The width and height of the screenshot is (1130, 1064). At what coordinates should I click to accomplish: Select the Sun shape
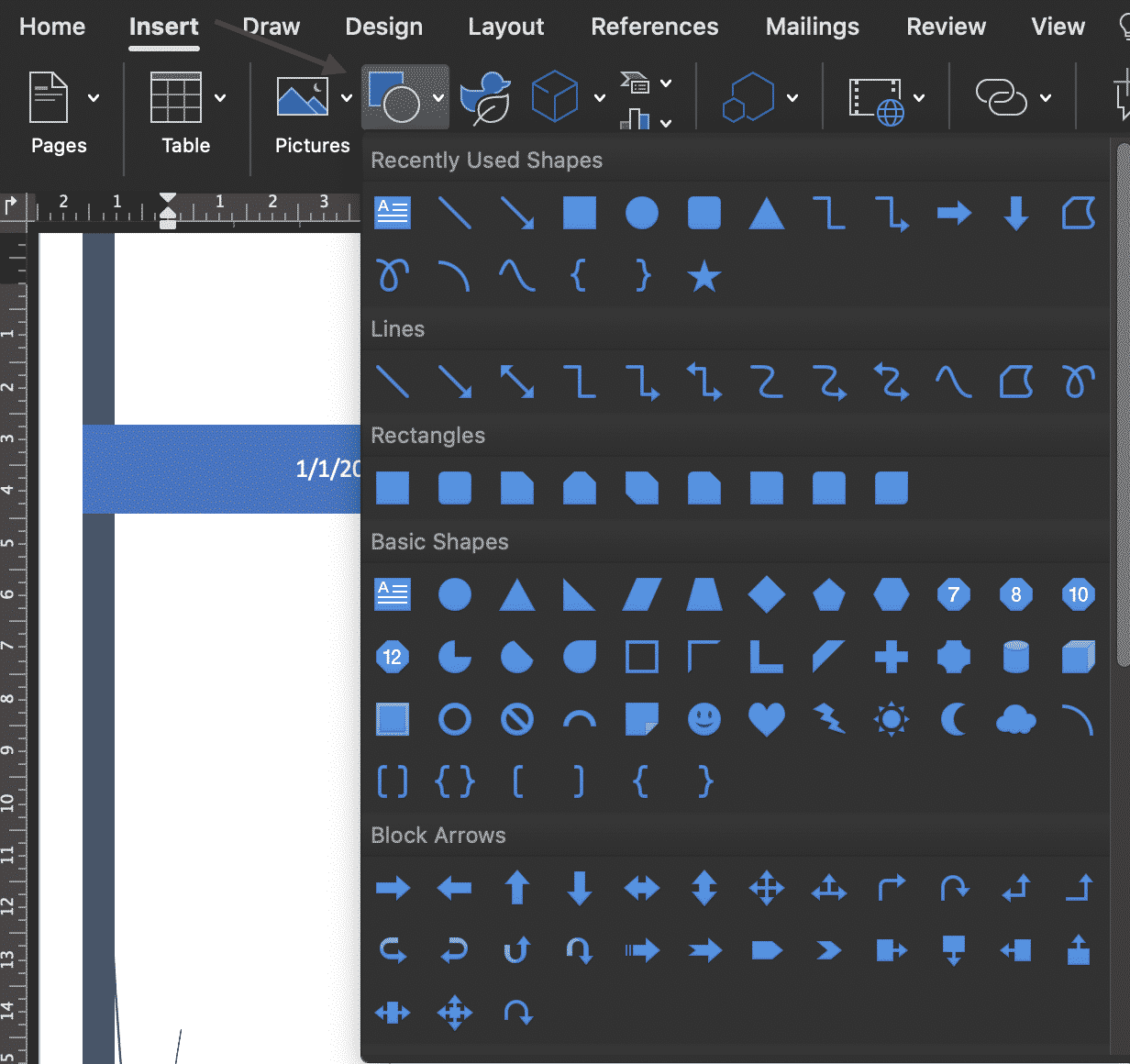(x=891, y=720)
